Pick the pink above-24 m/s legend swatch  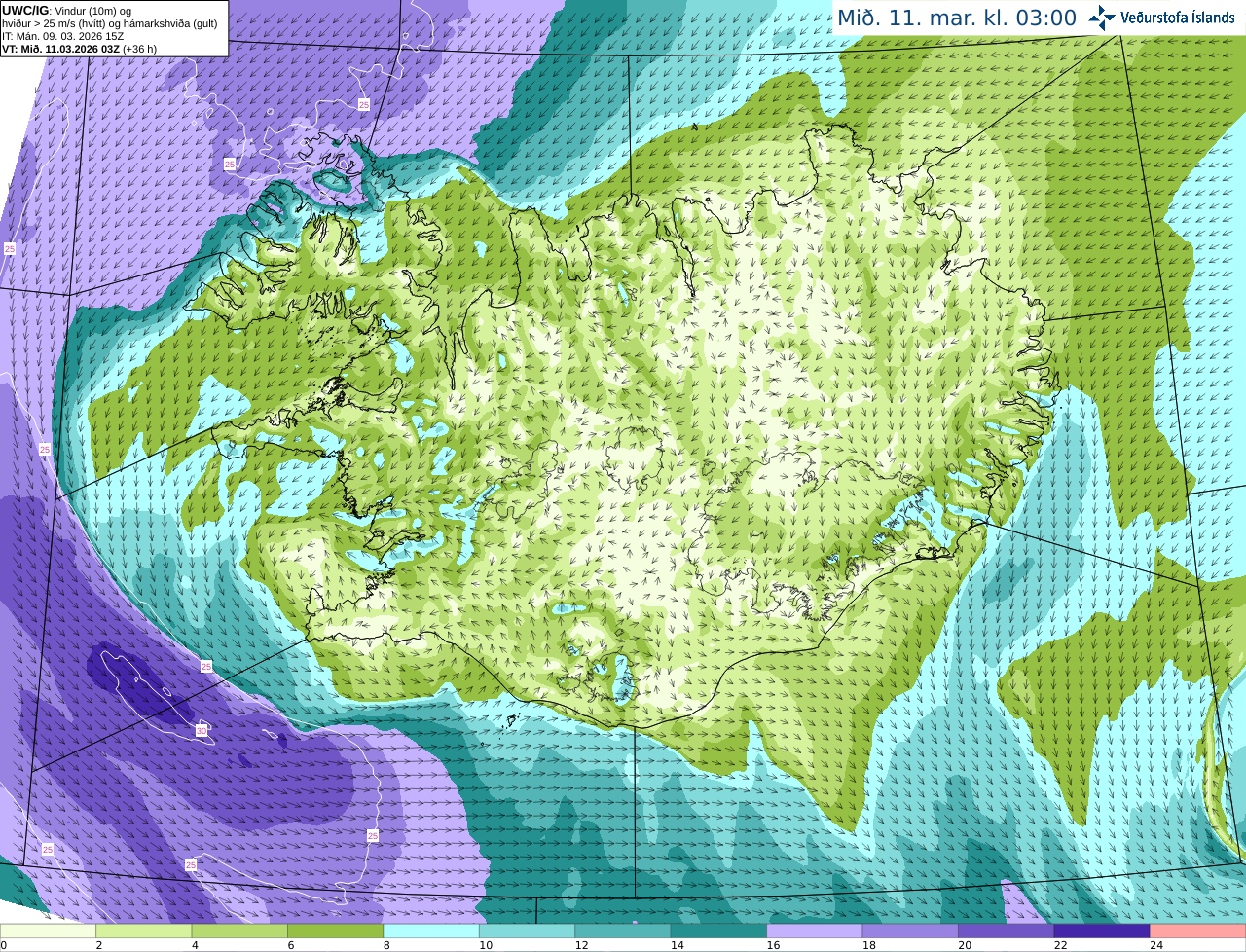tap(1197, 931)
